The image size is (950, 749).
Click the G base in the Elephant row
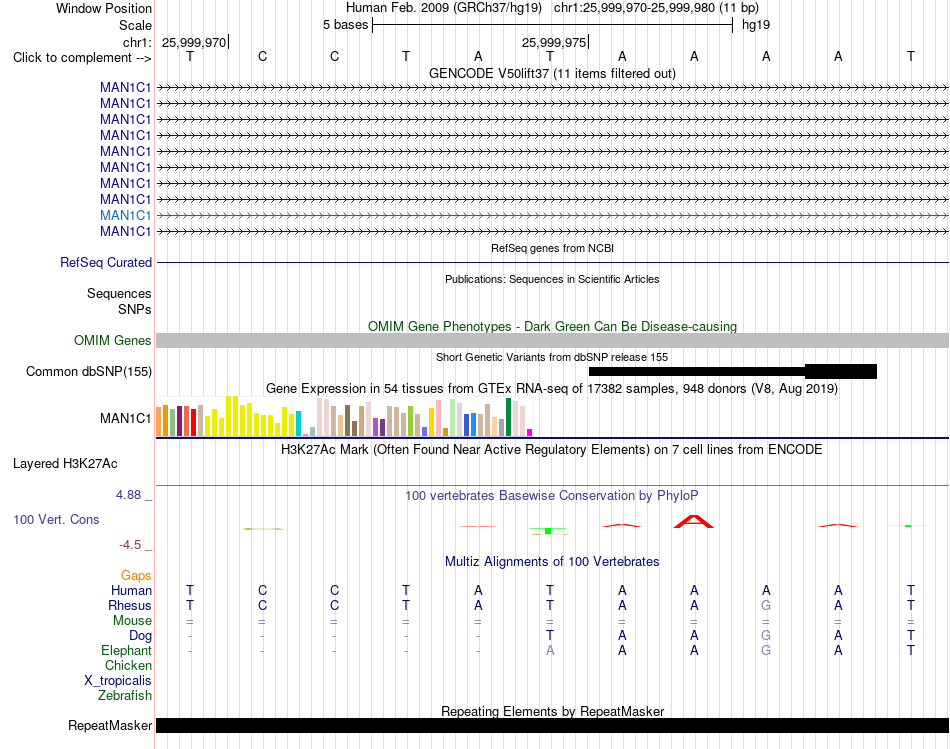point(766,650)
